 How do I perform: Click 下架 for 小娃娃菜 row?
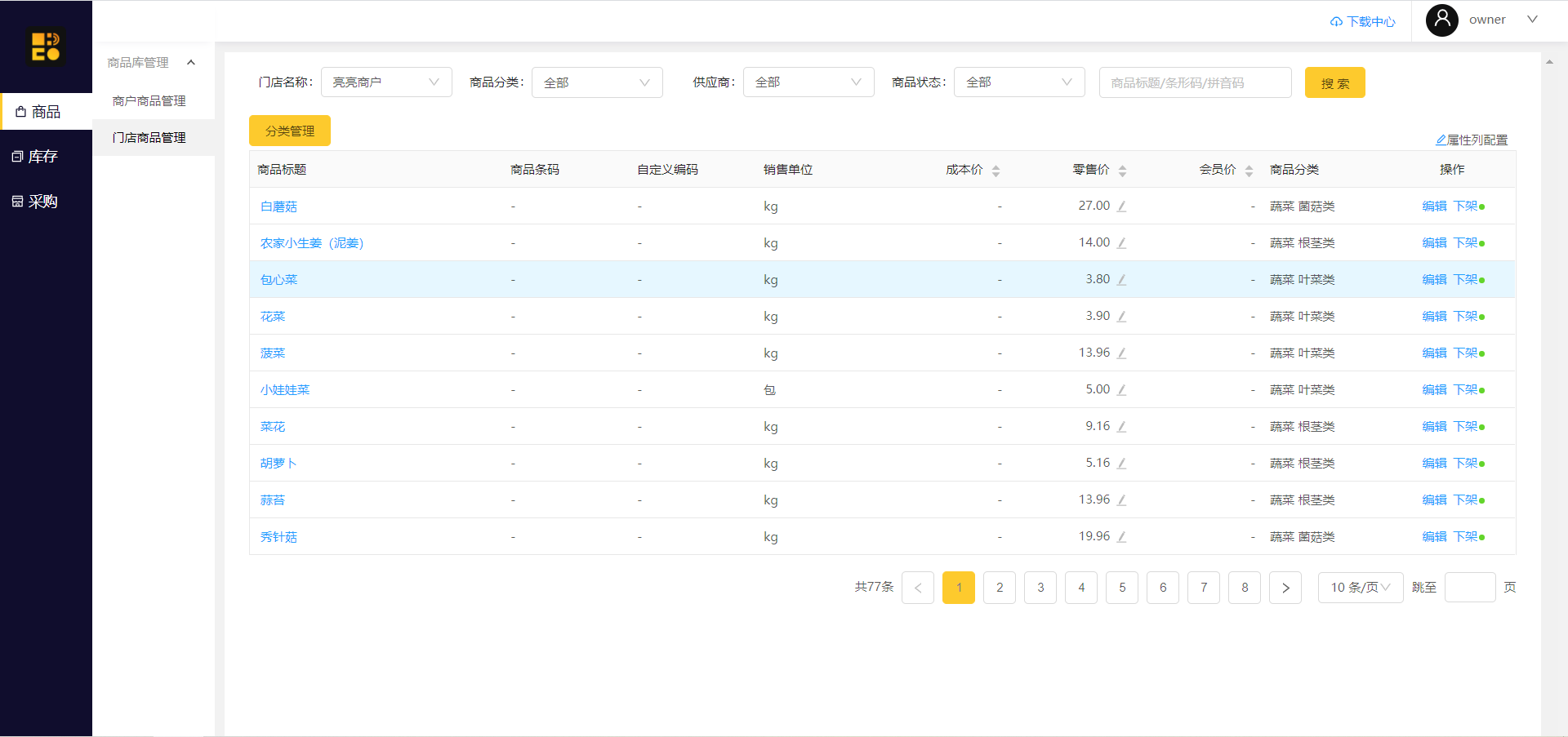tap(1466, 390)
